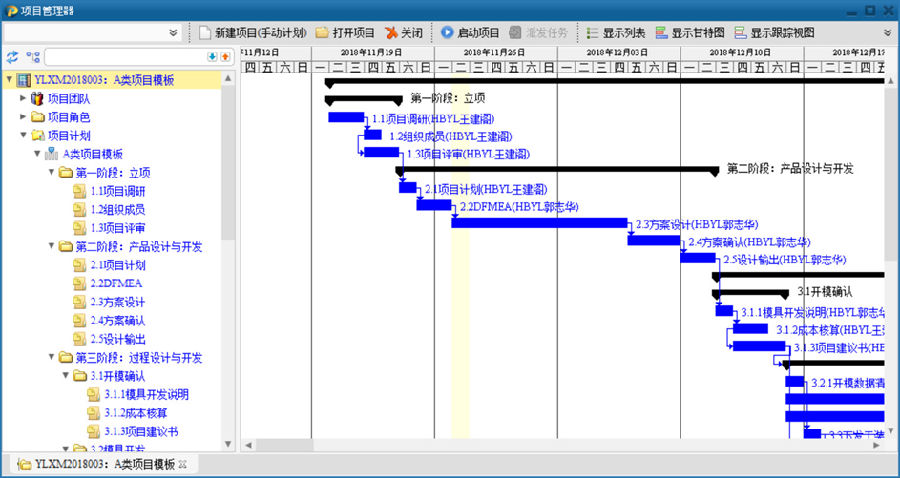Screen dimensions: 900x478
Task: Click 3.1.1模具开发说明 Gantt bar
Action: 724,310
